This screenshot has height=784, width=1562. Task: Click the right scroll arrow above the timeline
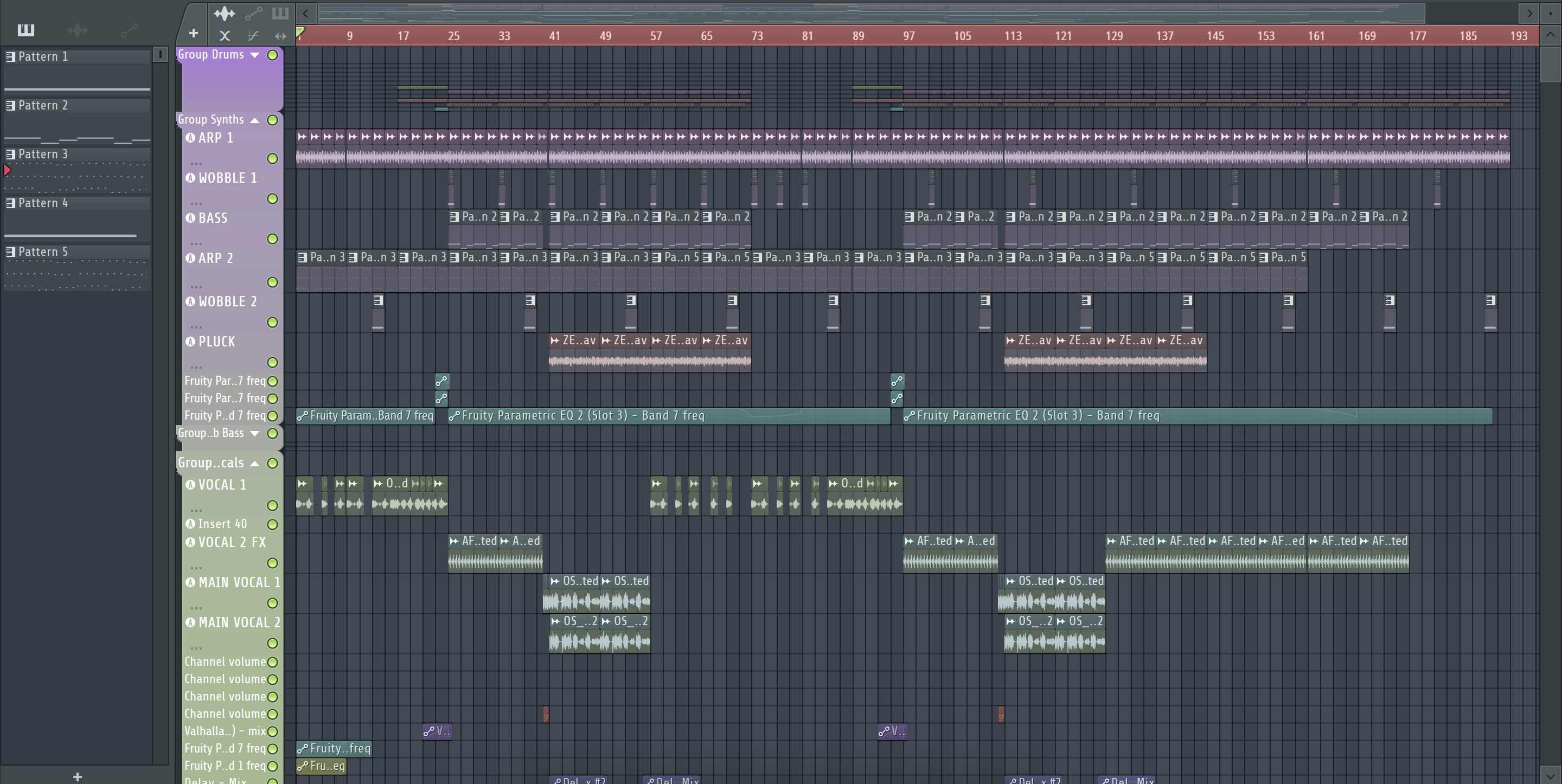pos(1529,12)
